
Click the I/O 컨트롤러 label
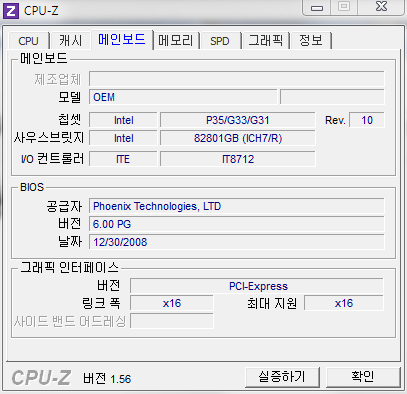[x=52, y=159]
